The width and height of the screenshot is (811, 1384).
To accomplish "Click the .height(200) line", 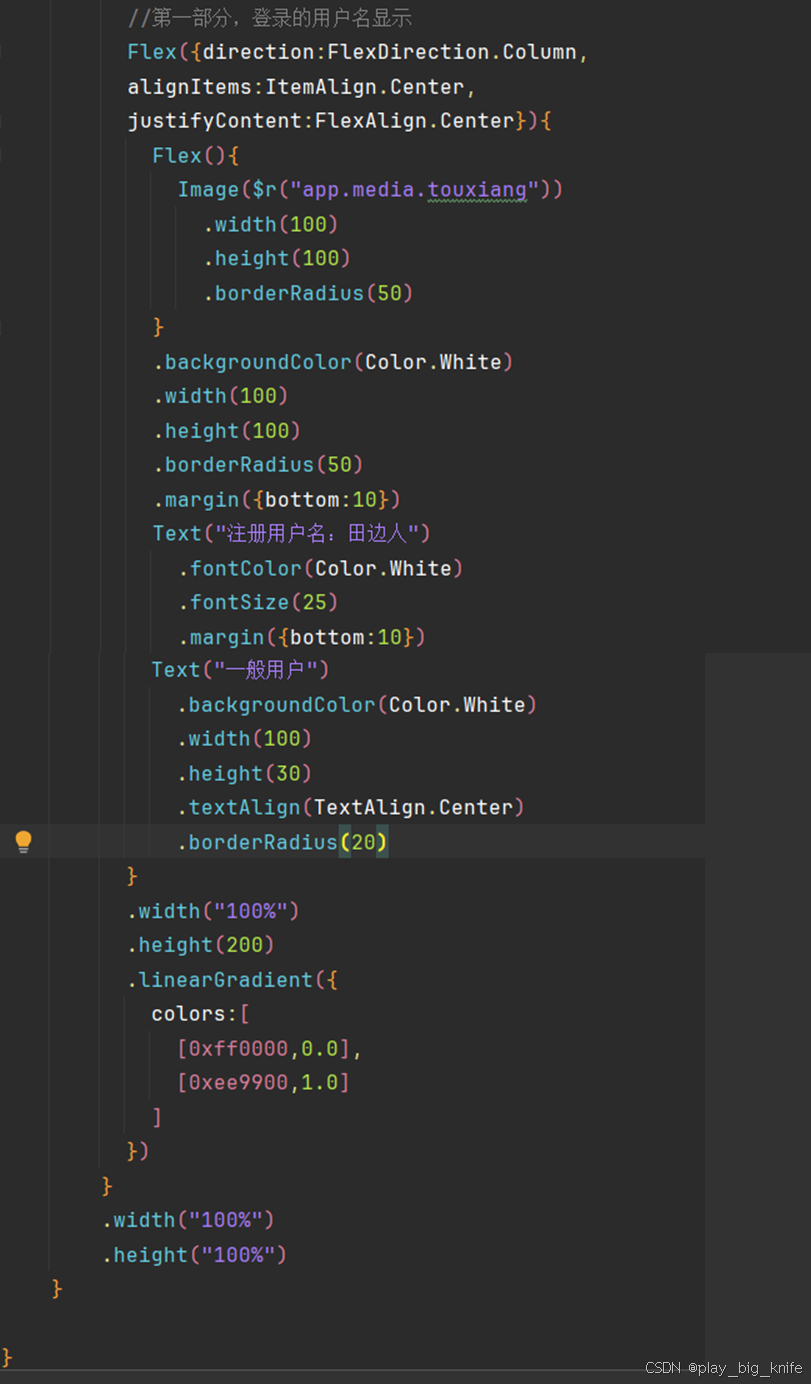I will coord(200,945).
